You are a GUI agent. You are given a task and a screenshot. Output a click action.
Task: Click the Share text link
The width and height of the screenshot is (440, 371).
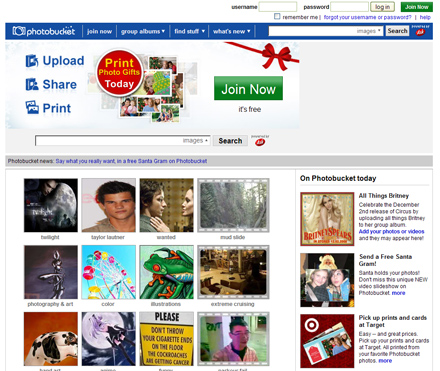[60, 84]
